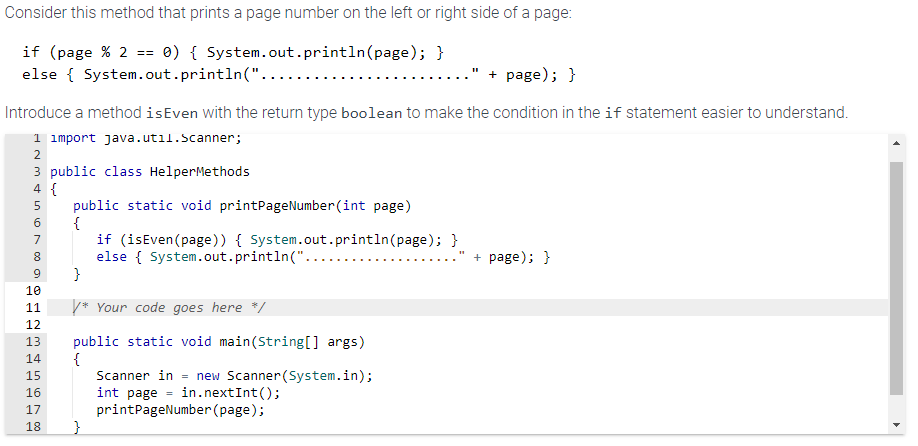
Task: Click 'HelperMethods' class name in code
Action: tap(200, 171)
